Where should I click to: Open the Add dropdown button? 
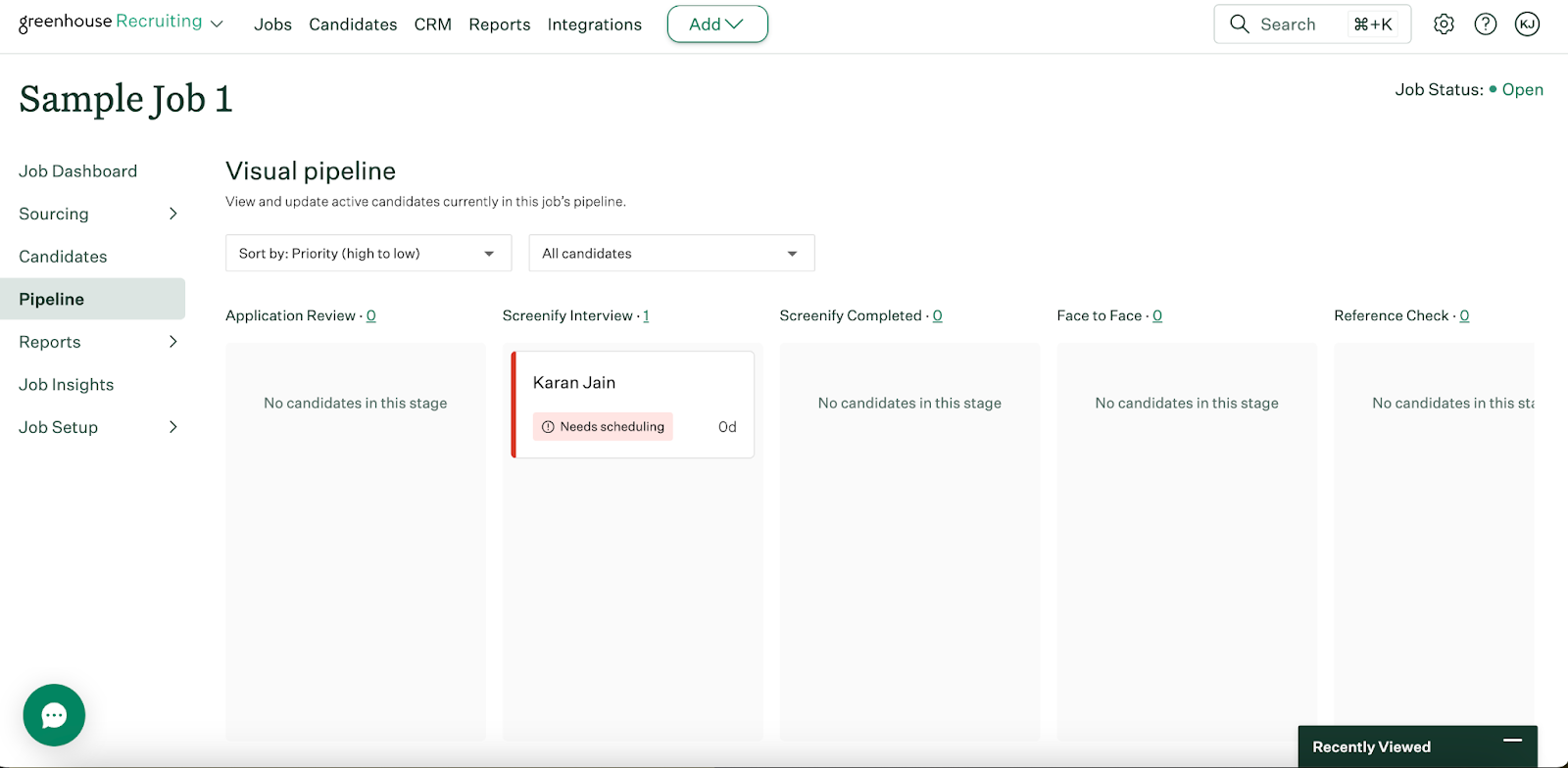(717, 24)
